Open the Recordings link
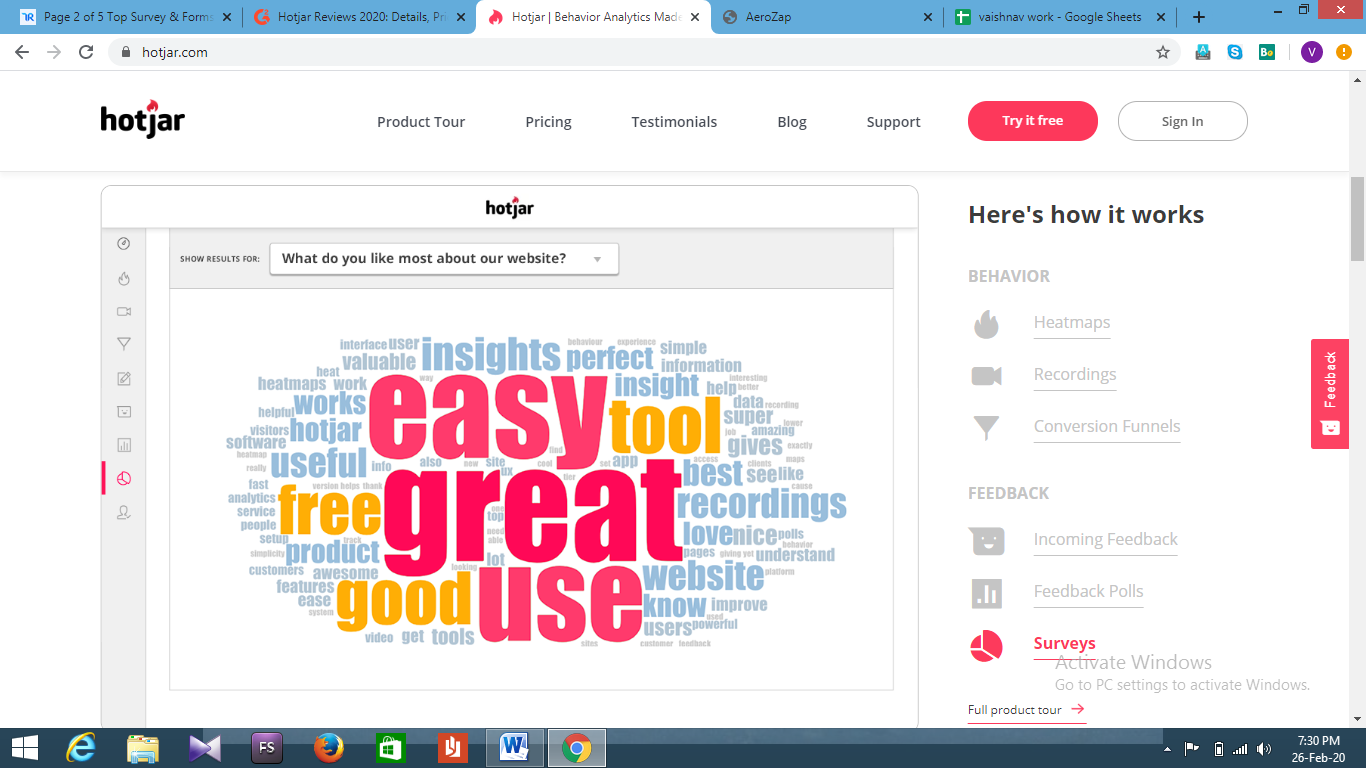 (1075, 375)
